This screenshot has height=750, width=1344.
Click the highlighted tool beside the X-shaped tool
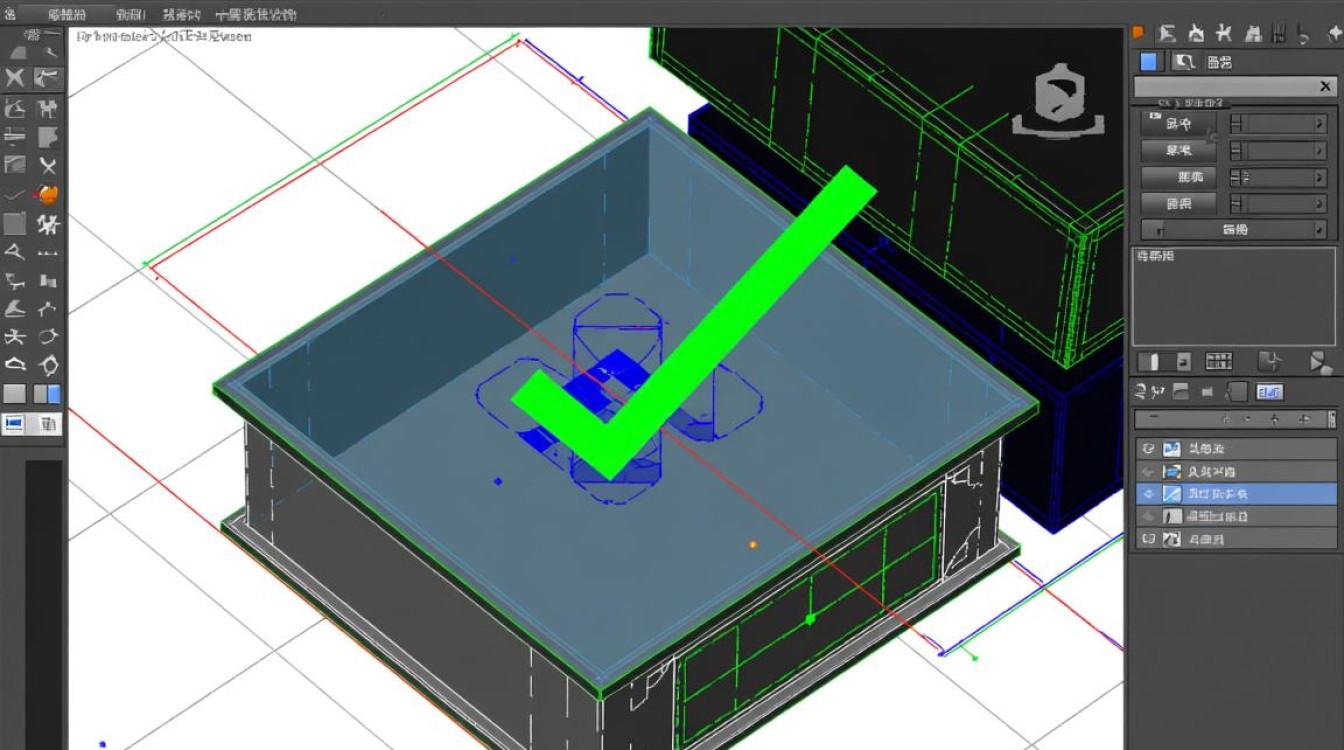47,78
